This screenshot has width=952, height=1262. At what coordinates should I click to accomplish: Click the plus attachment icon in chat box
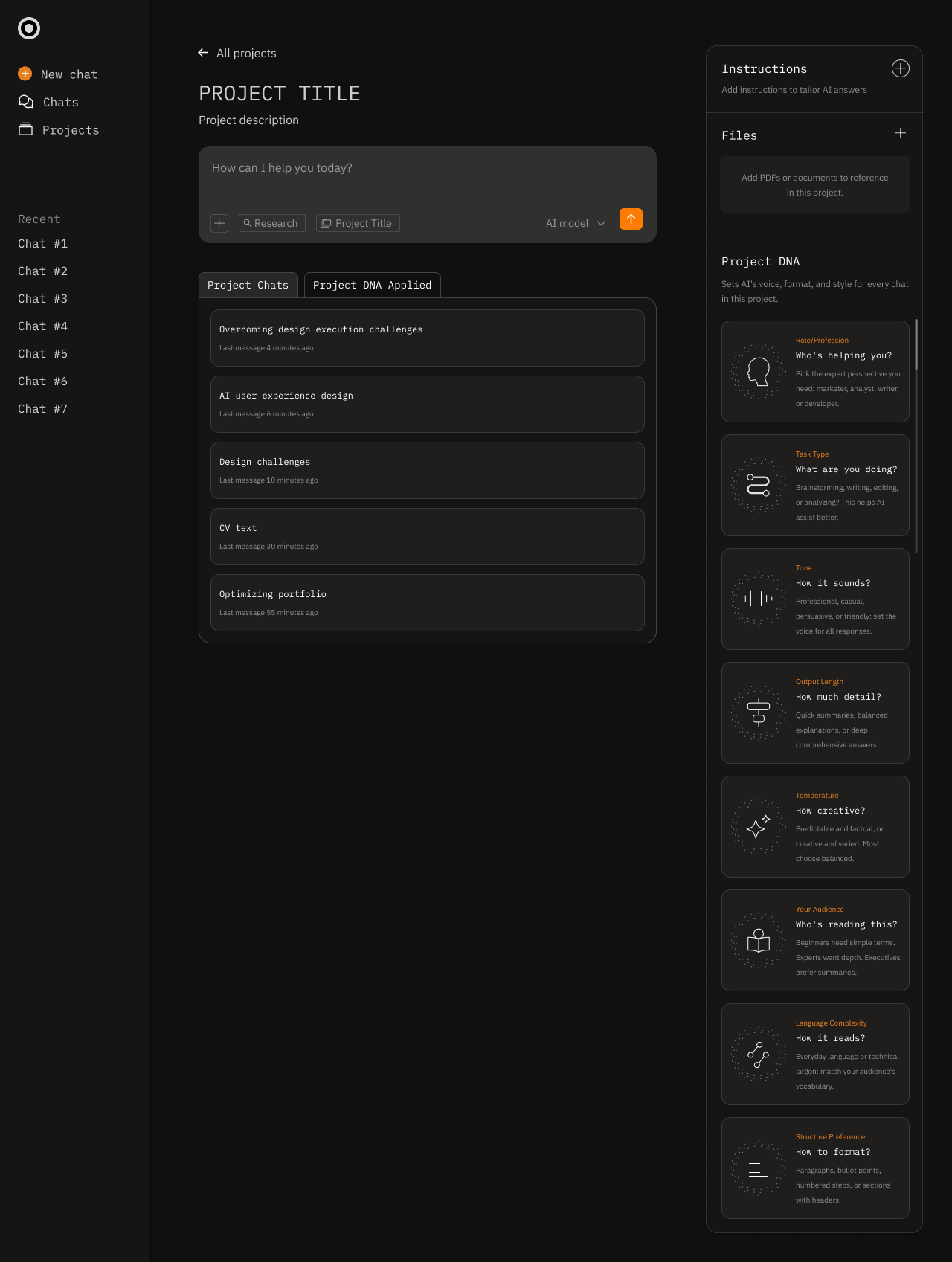click(x=219, y=223)
